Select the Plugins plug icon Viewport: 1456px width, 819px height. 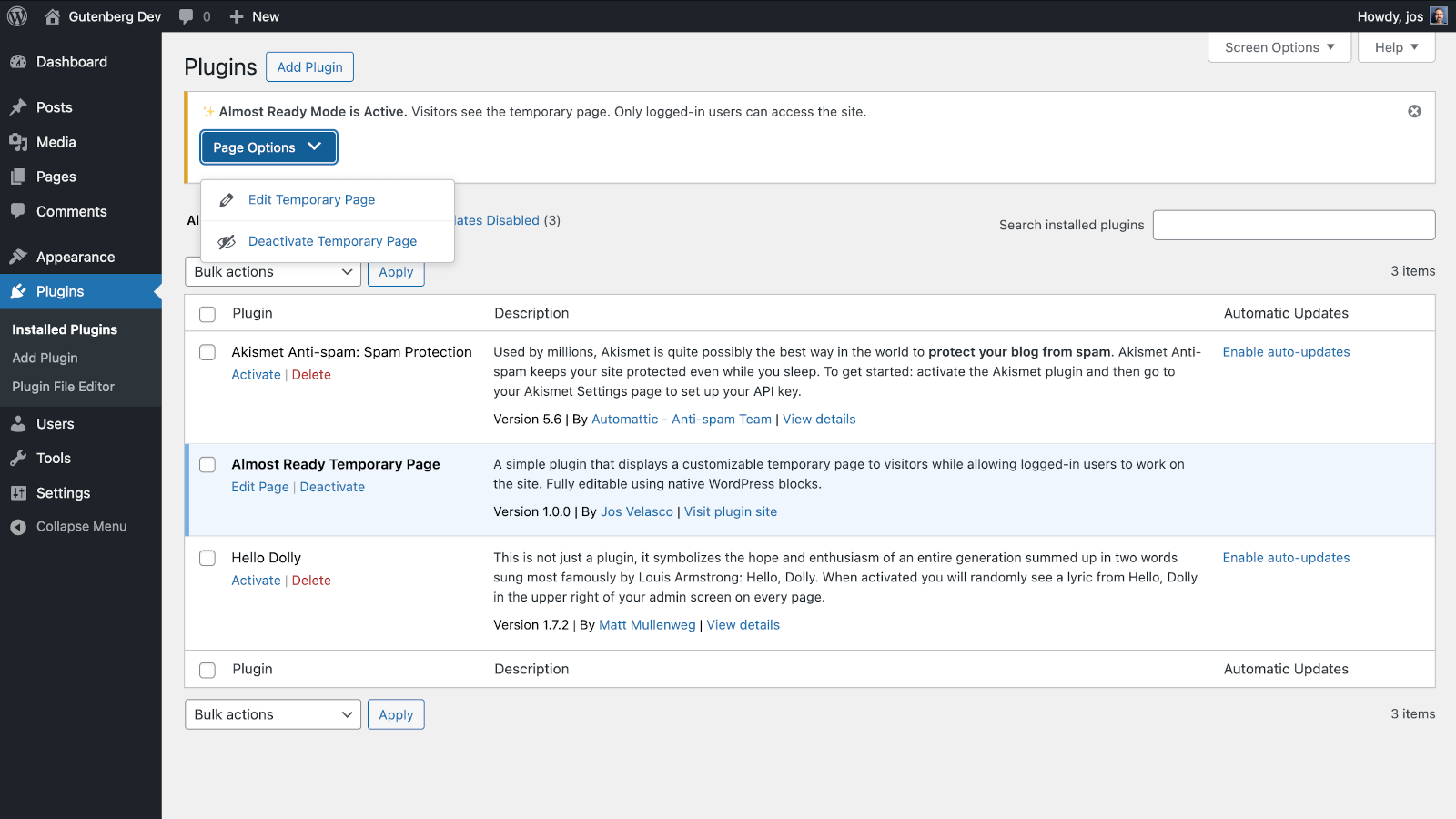(x=19, y=291)
